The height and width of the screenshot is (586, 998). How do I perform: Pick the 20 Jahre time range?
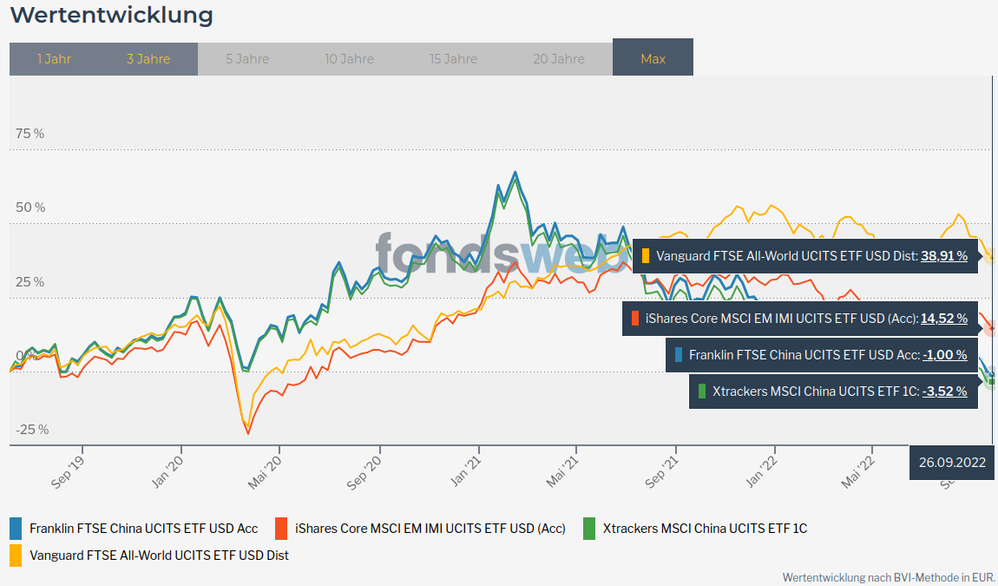tap(558, 59)
